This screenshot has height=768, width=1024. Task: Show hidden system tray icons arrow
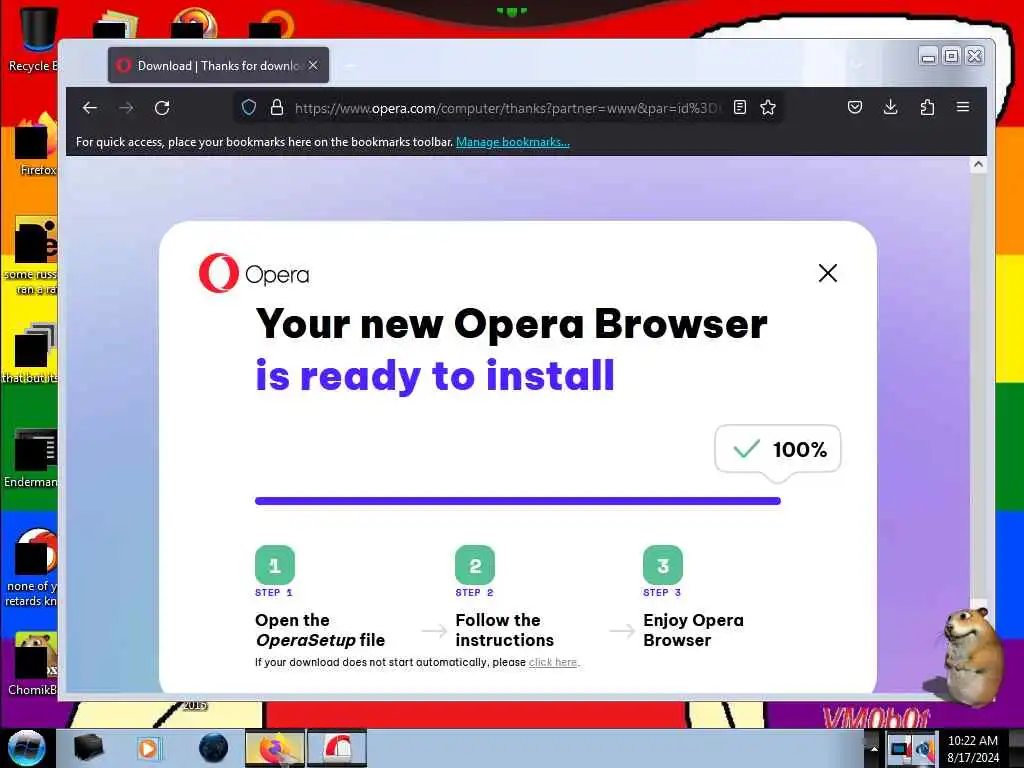(874, 748)
